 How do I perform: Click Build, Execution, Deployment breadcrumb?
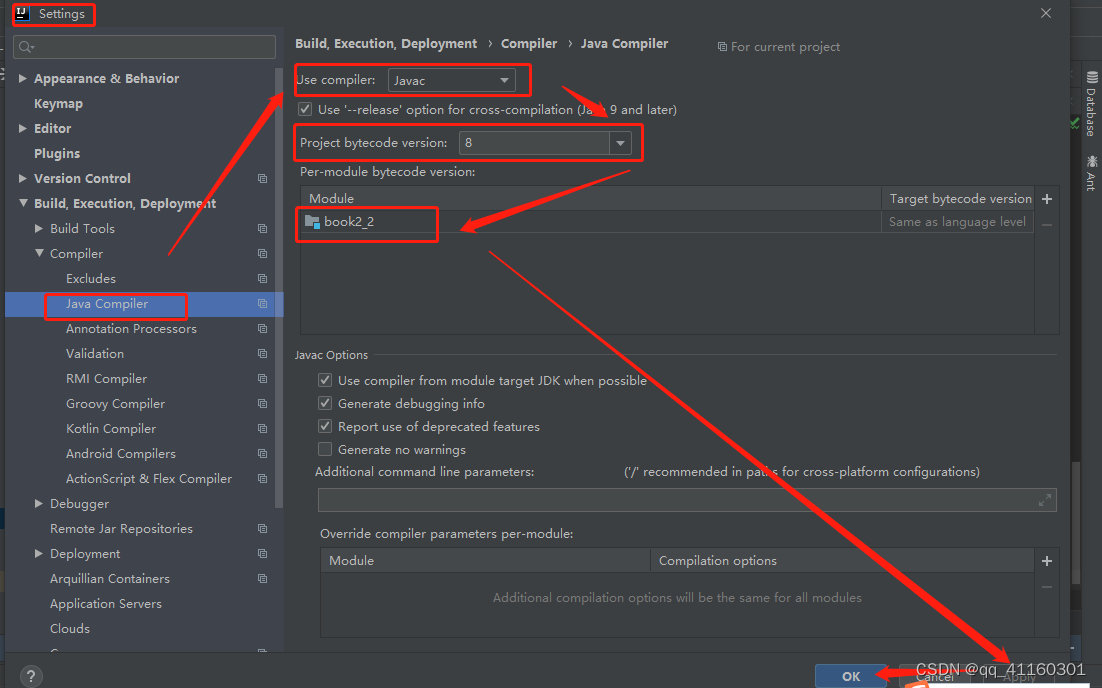coord(386,44)
